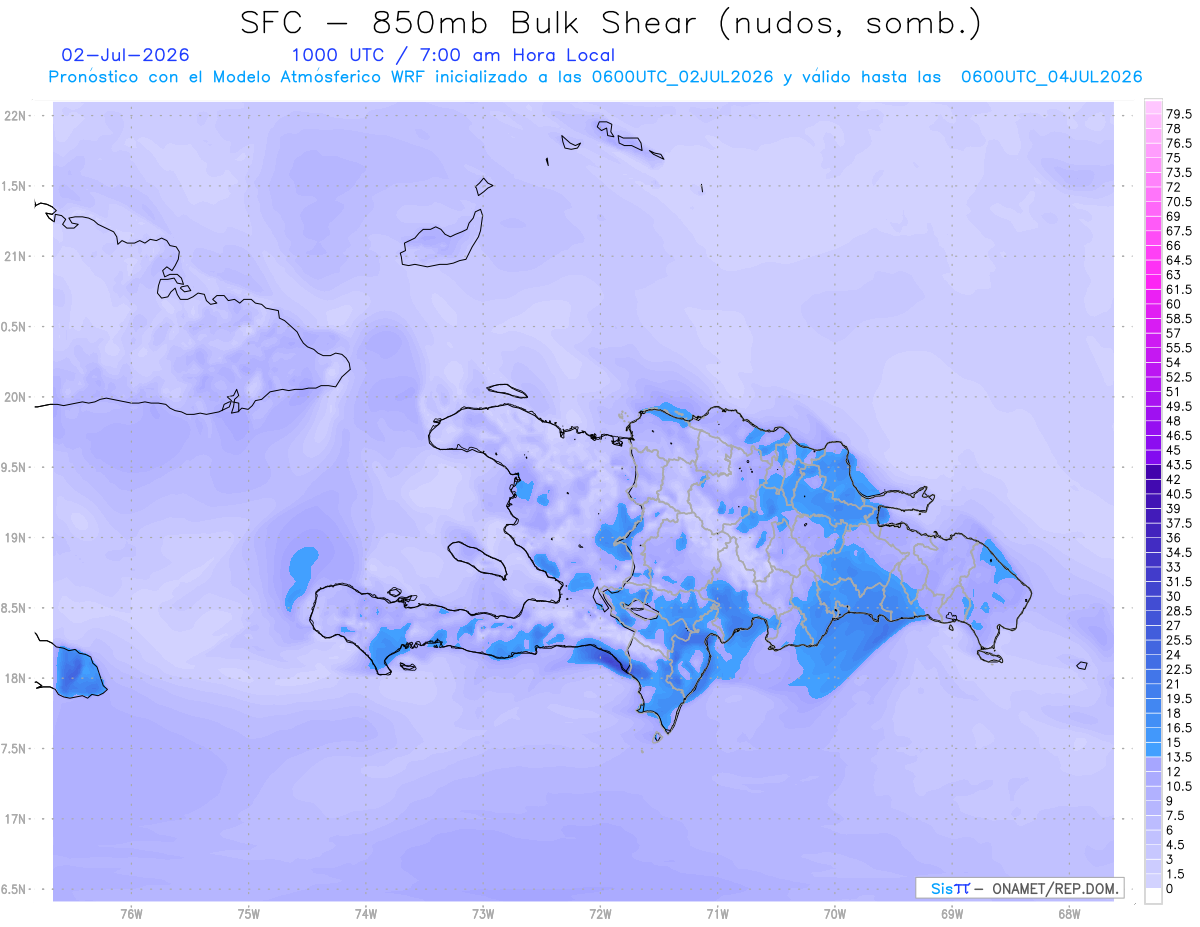Click the legend value '4.5'

[1176, 845]
